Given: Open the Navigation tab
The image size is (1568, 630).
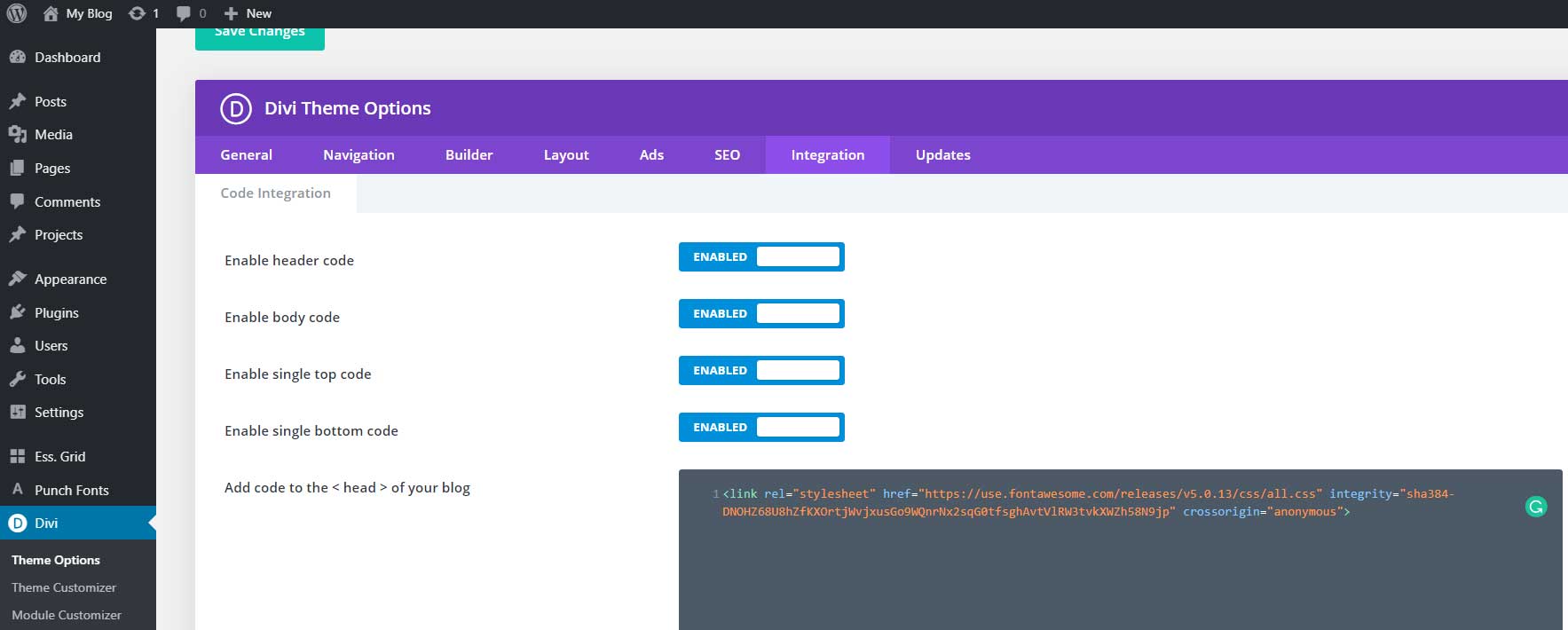Looking at the screenshot, I should coord(359,154).
